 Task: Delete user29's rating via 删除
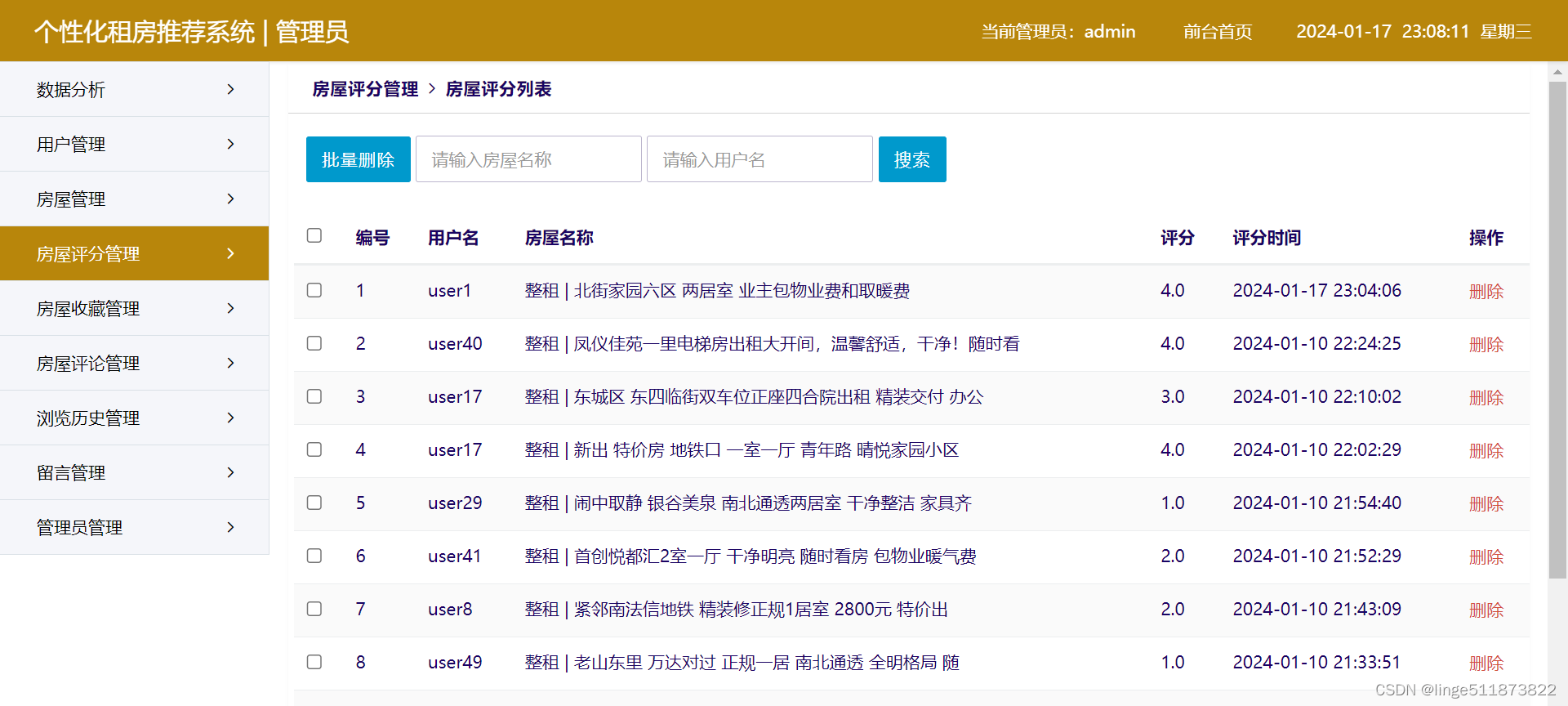point(1486,503)
